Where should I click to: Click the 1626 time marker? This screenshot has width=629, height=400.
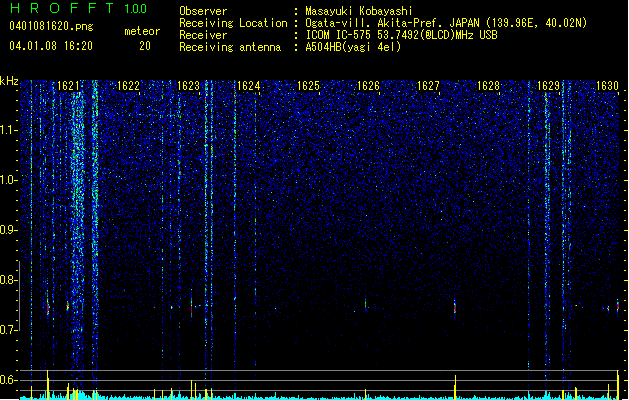click(x=368, y=86)
